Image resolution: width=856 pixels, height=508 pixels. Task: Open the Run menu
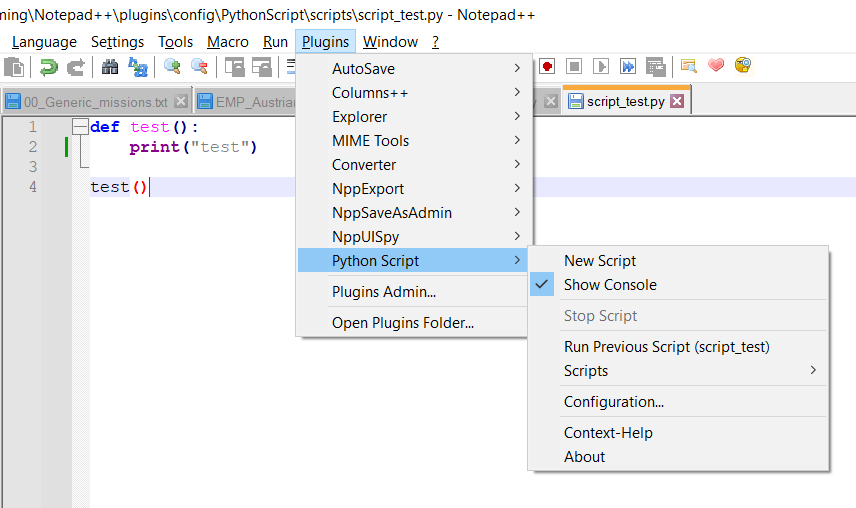point(275,42)
